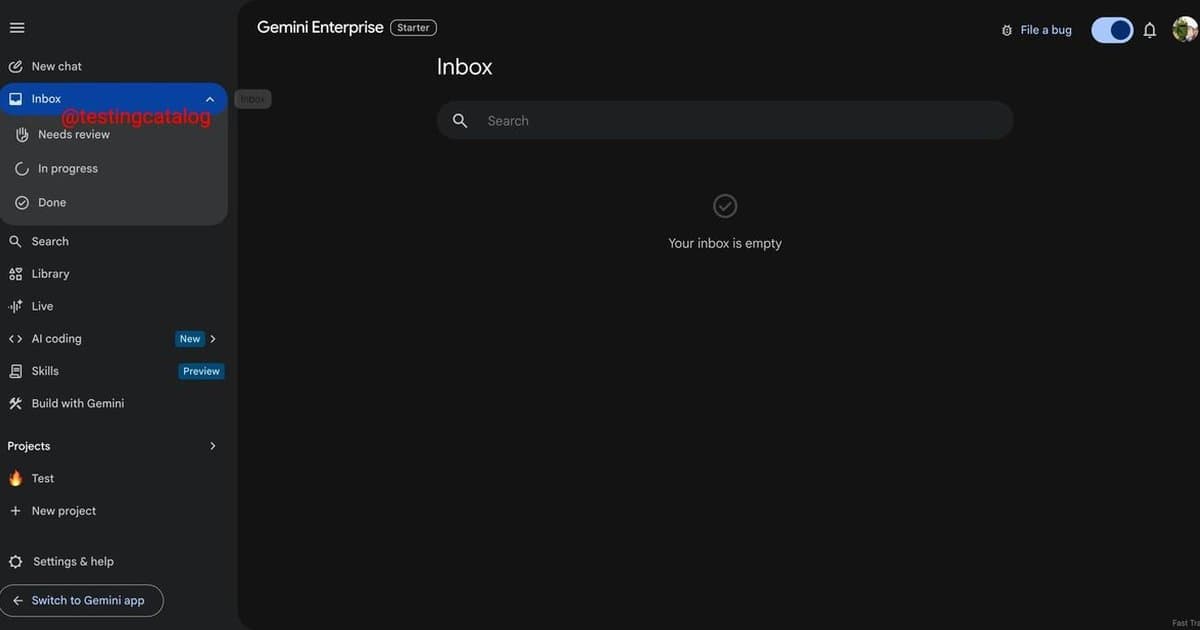Click the bug icon next to File a bug

[1006, 31]
